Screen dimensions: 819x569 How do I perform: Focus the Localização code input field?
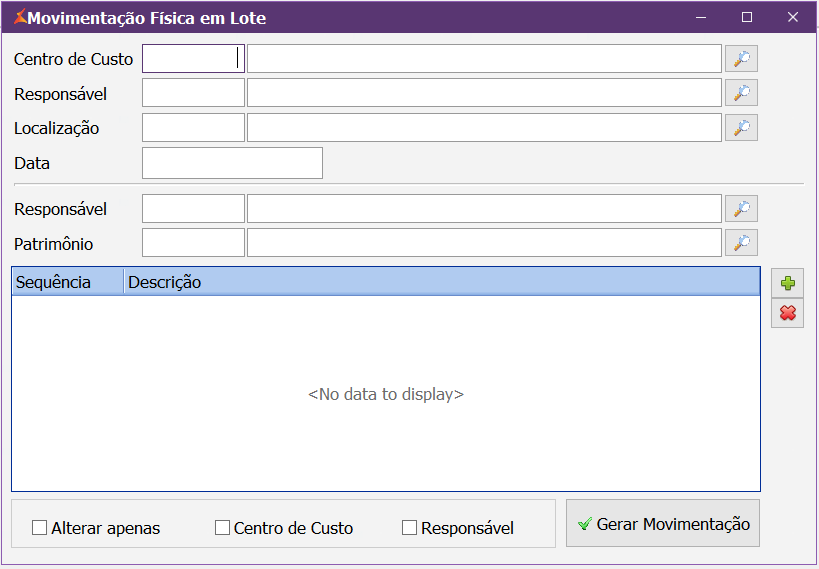click(193, 128)
